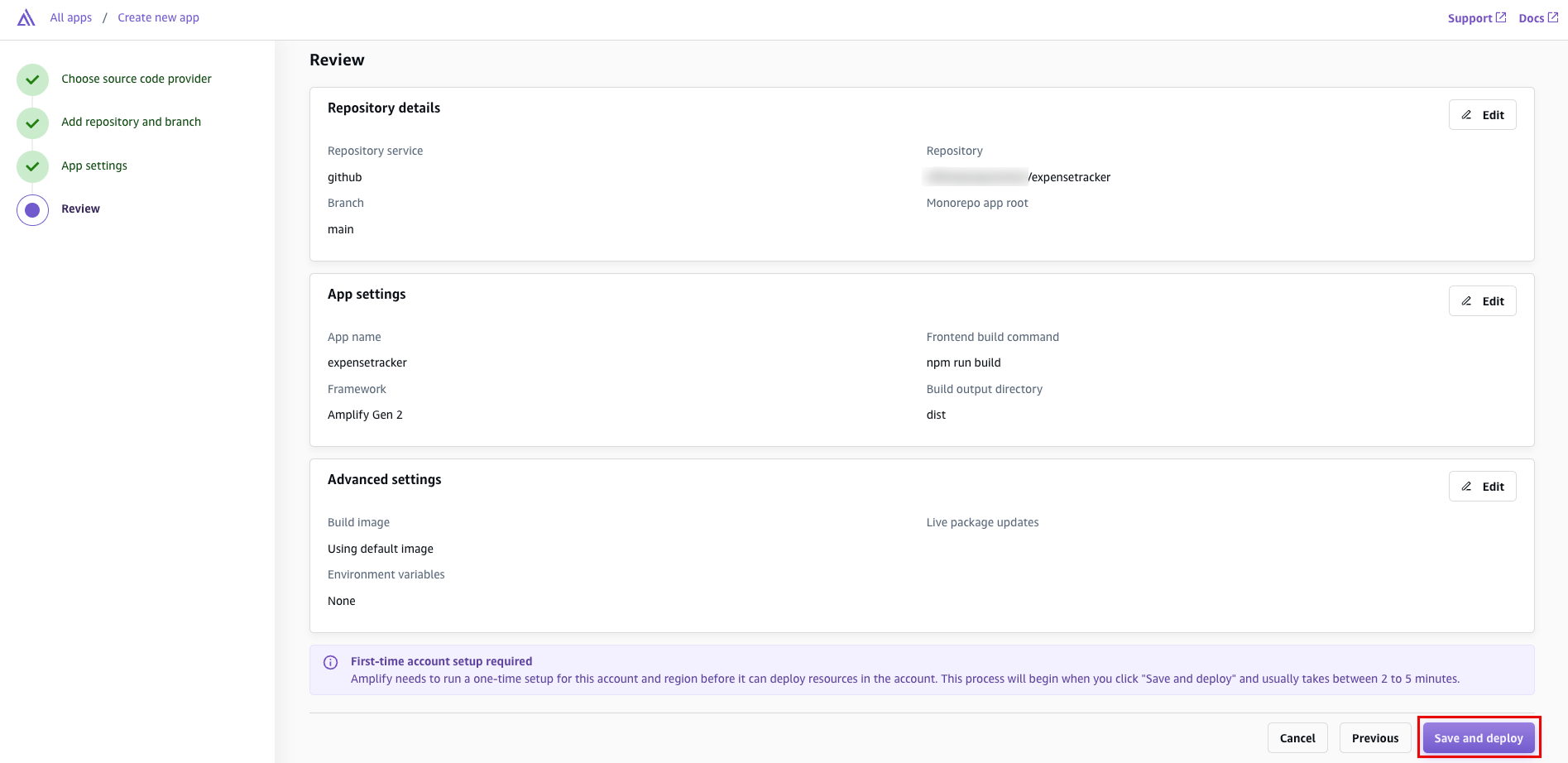Edit Repository details
The image size is (1568, 763).
click(x=1482, y=115)
